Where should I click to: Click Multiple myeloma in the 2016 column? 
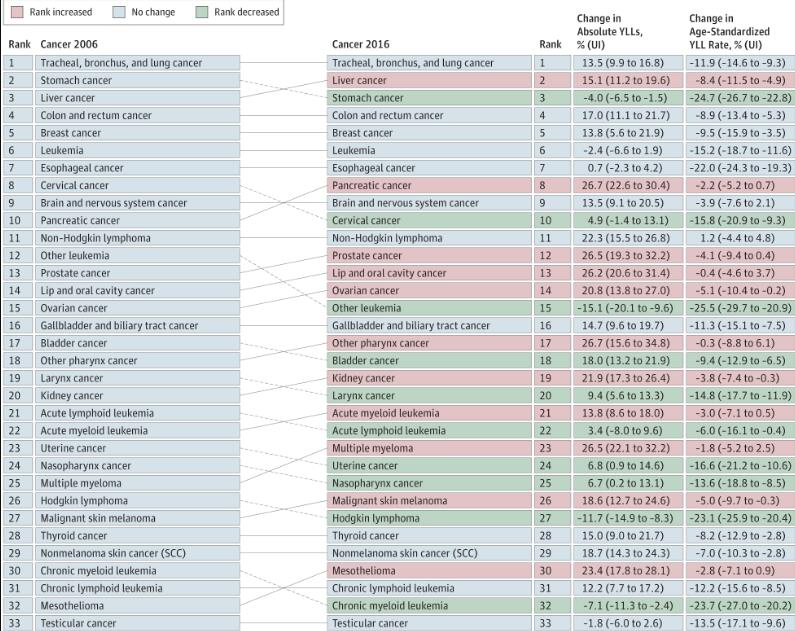click(372, 448)
